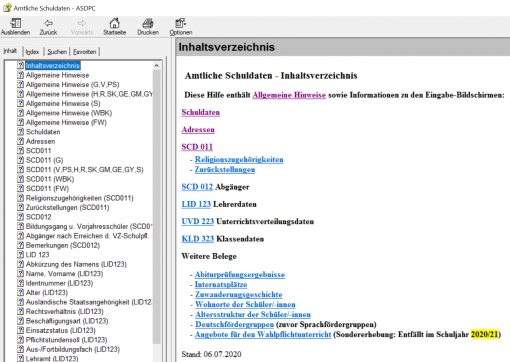Open the Deutschfördergruppen link
The height and width of the screenshot is (362, 510).
pyautogui.click(x=234, y=324)
